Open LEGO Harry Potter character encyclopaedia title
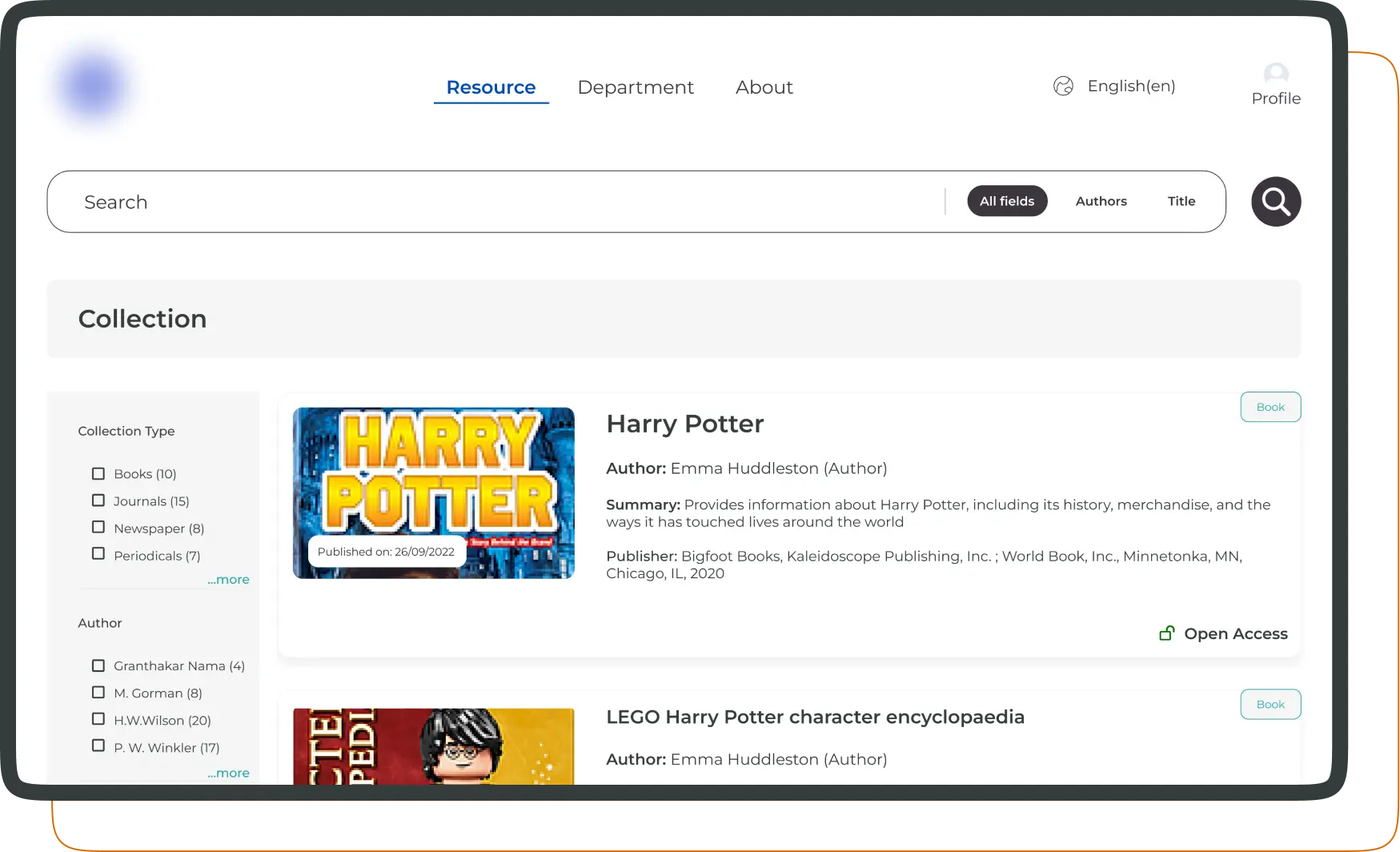Image resolution: width=1400 pixels, height=852 pixels. 815,717
